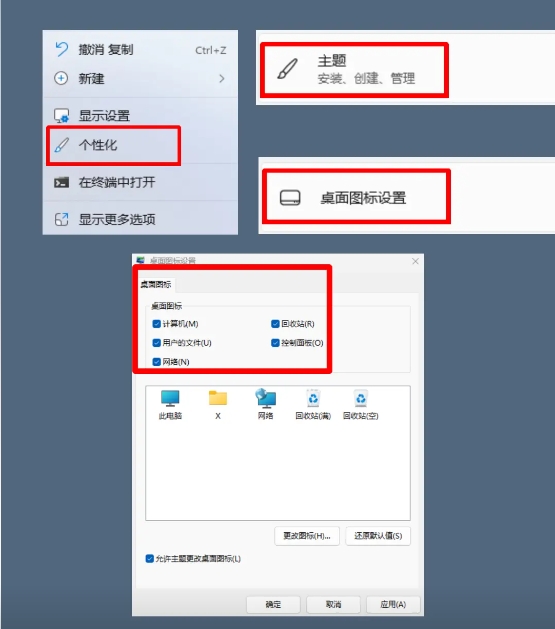This screenshot has width=555, height=629.
Task: Click the terminal icon for 在终端中打开
Action: (61, 183)
